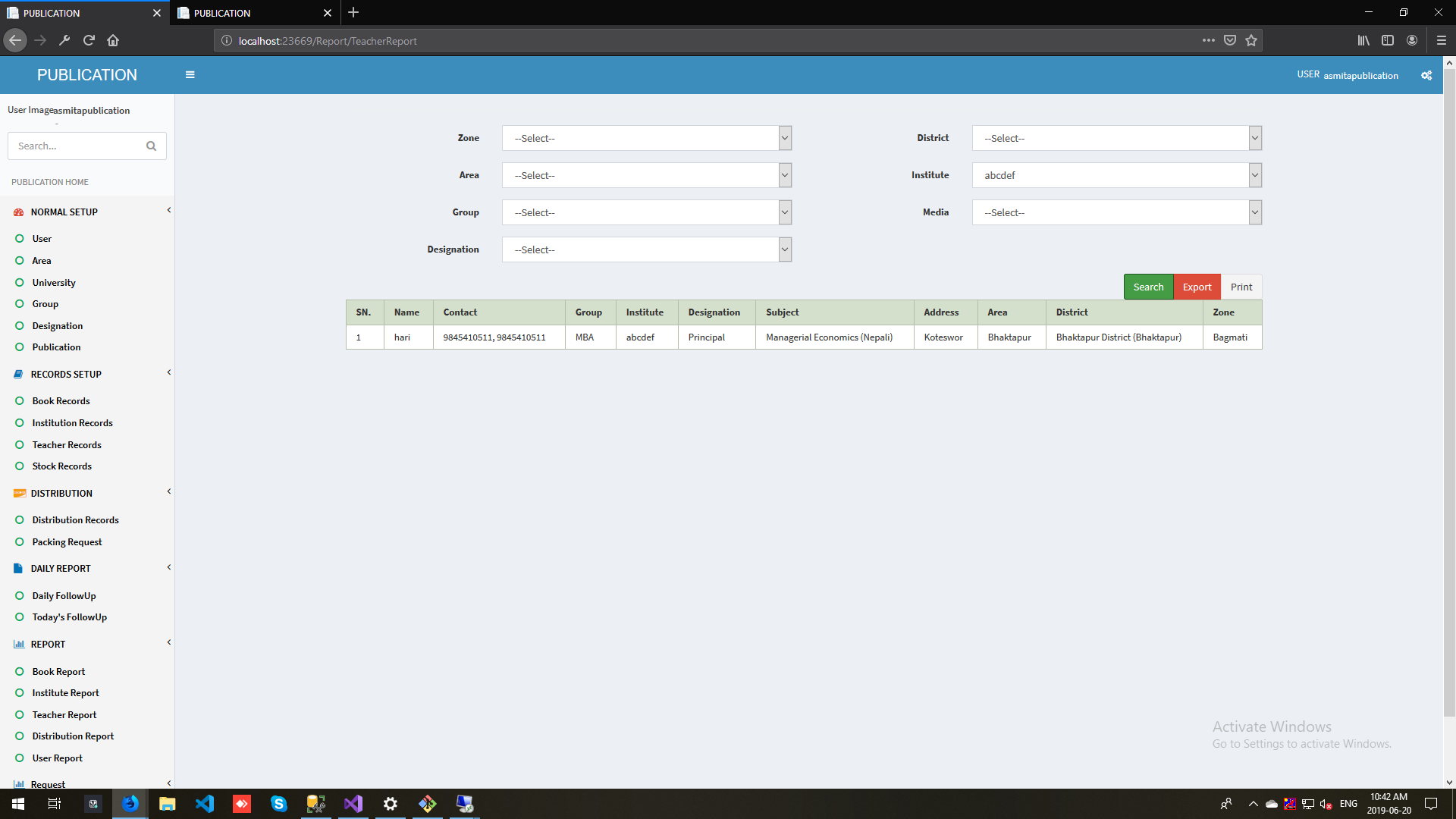Viewport: 1456px width, 819px height.
Task: Click the search magnifier icon in sidebar
Action: pos(151,146)
